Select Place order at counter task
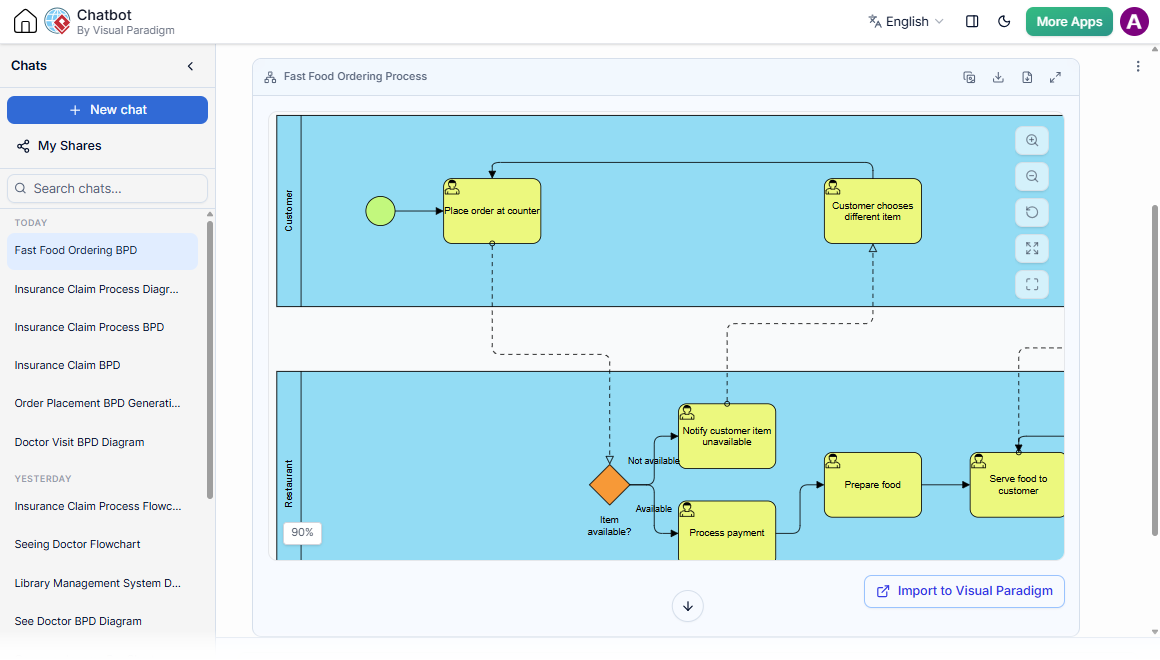This screenshot has width=1160, height=660. pos(492,211)
